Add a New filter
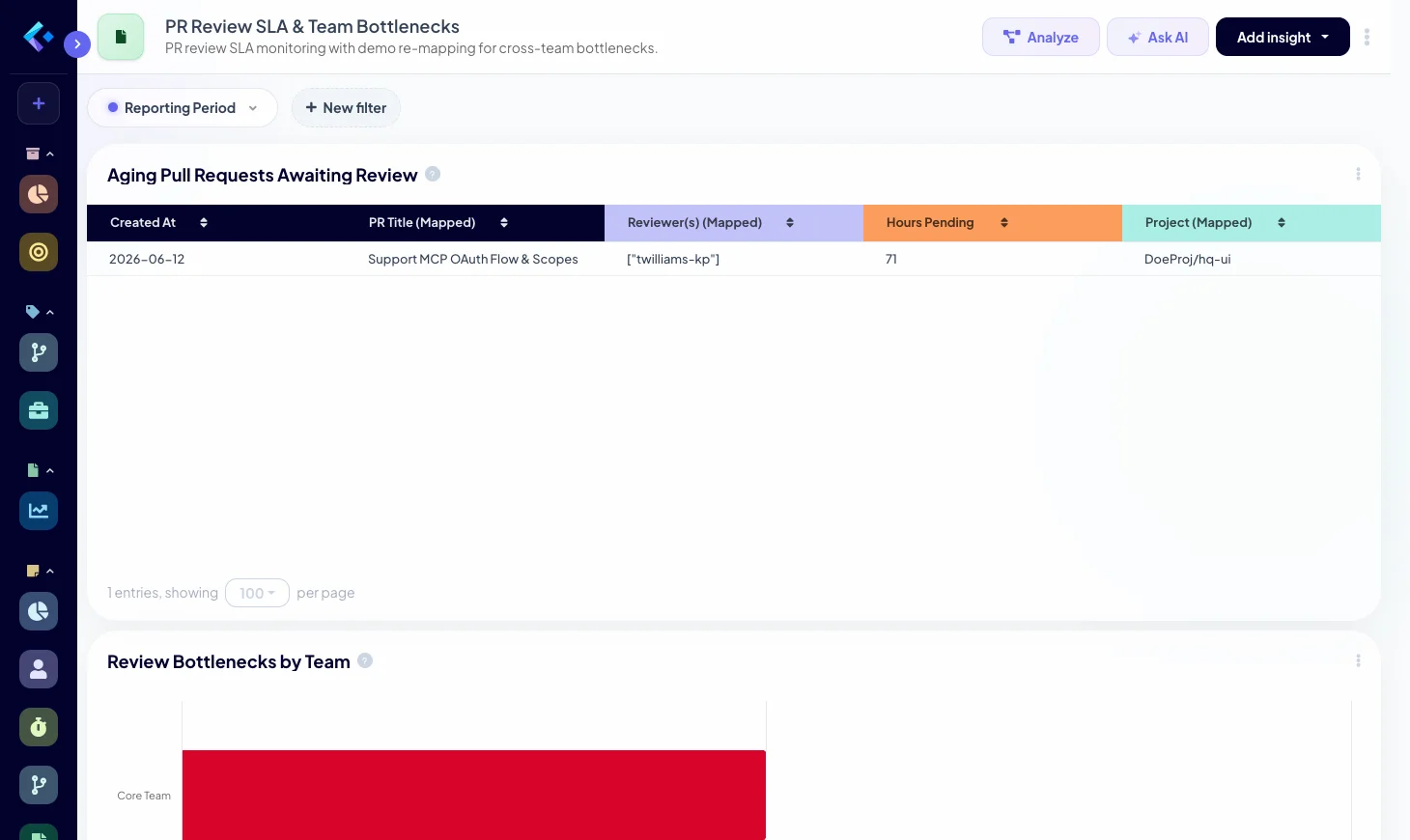This screenshot has height=840, width=1410. pos(346,108)
